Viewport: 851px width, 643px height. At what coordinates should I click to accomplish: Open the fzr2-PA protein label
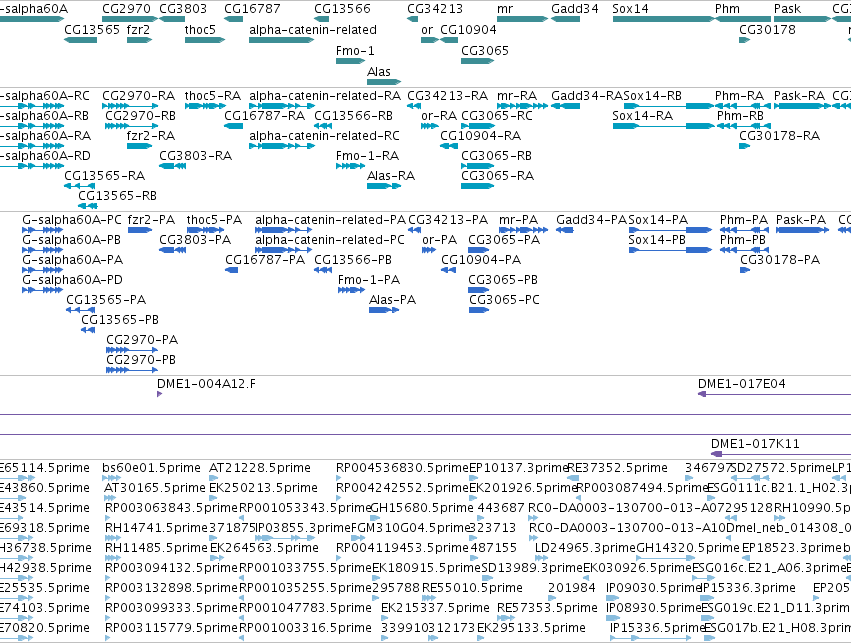click(151, 220)
